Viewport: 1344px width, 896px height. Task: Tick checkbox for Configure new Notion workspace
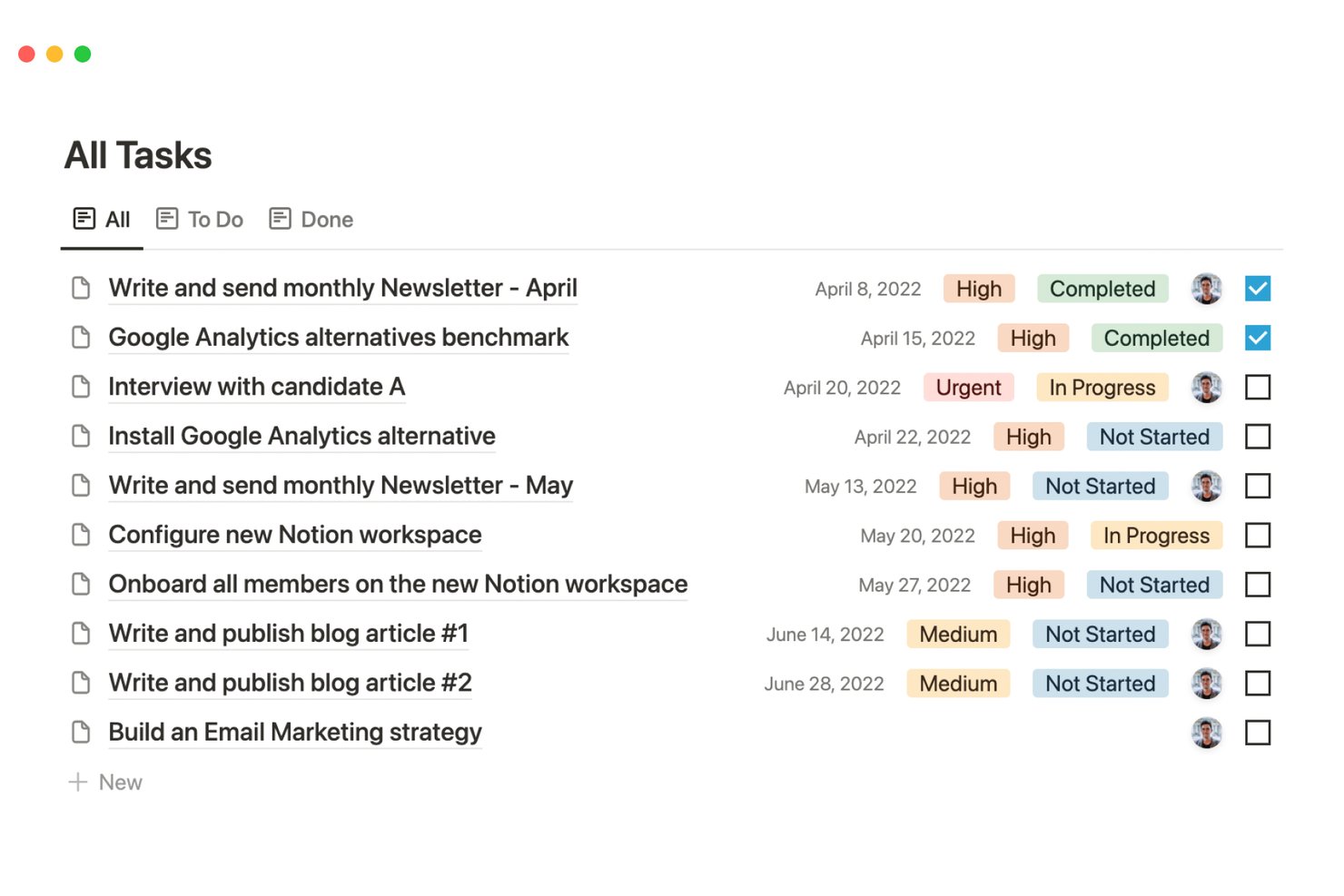pos(1258,536)
